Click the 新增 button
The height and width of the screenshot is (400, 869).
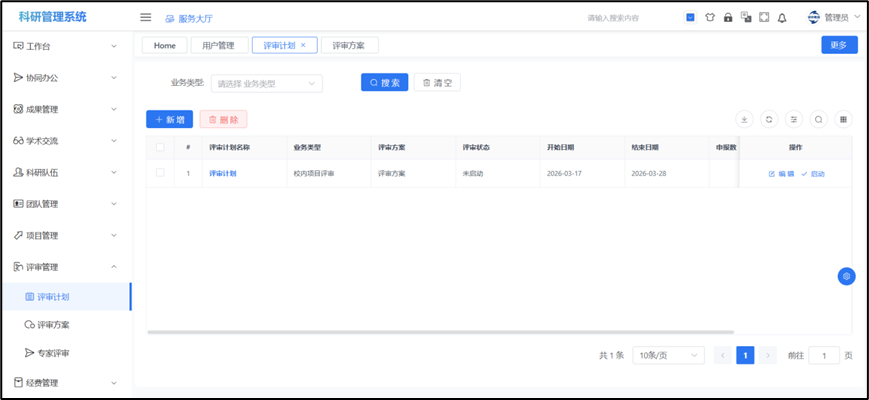click(x=169, y=119)
